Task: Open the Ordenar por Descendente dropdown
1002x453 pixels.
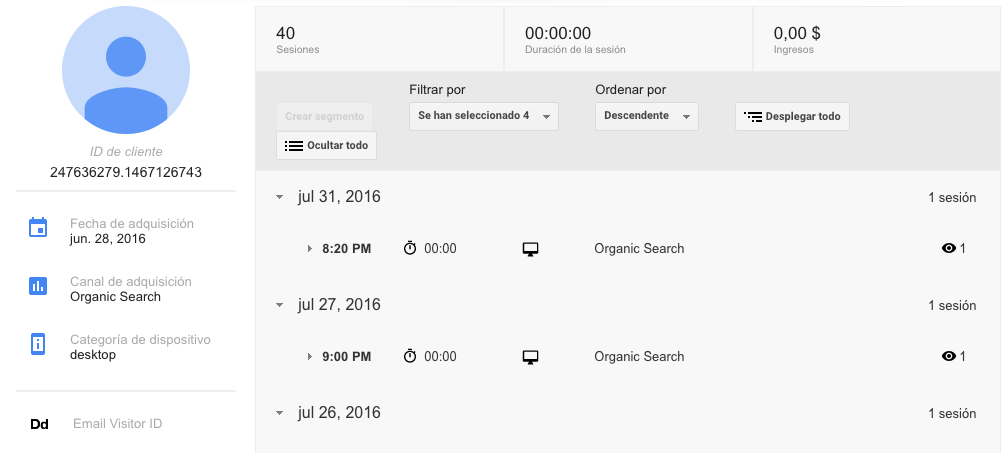Action: pos(647,116)
